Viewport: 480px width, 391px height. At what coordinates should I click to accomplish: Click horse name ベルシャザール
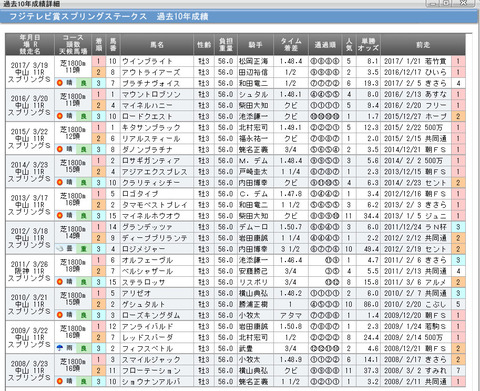pyautogui.click(x=147, y=271)
